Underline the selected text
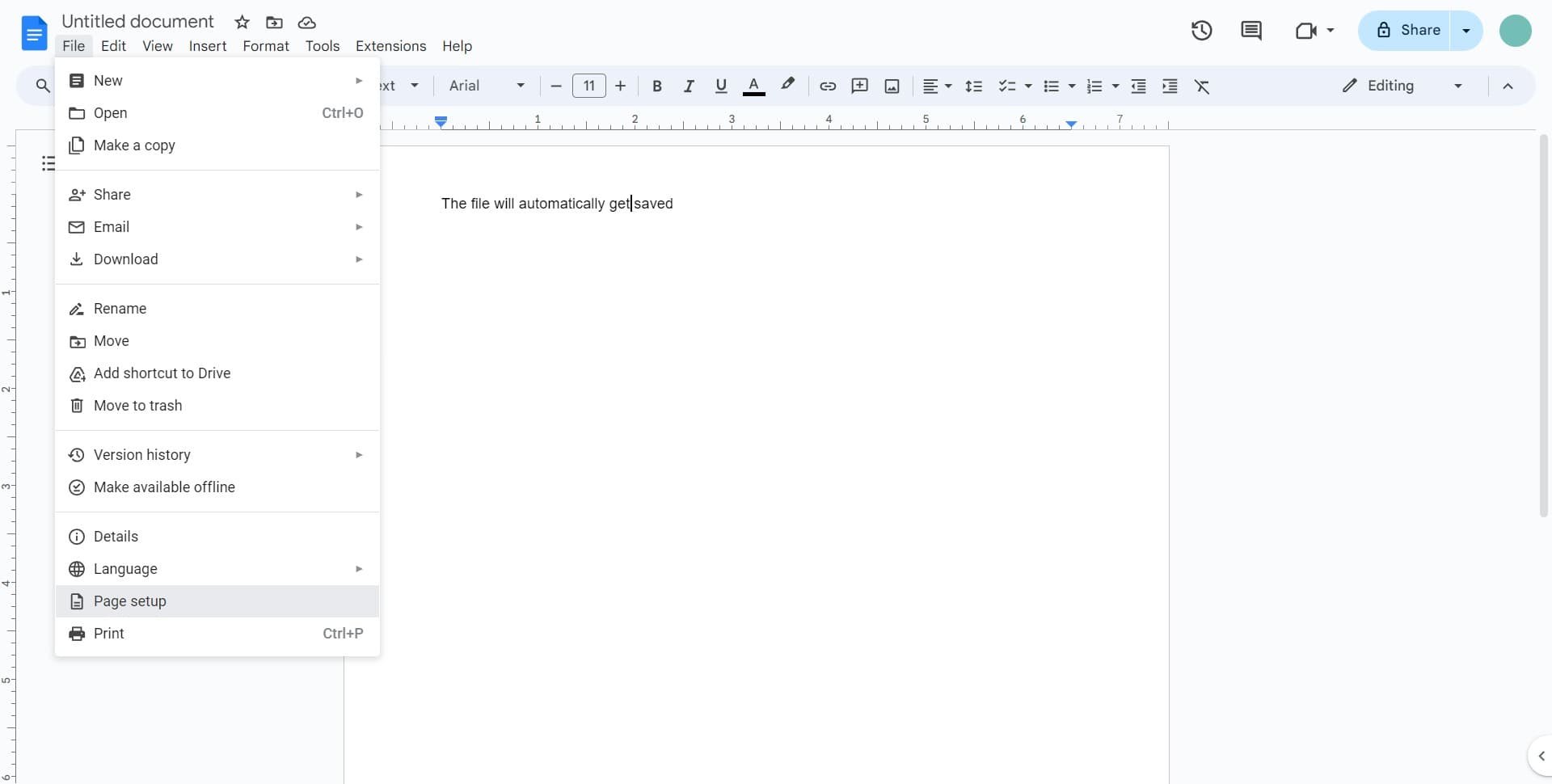This screenshot has width=1552, height=784. (721, 86)
